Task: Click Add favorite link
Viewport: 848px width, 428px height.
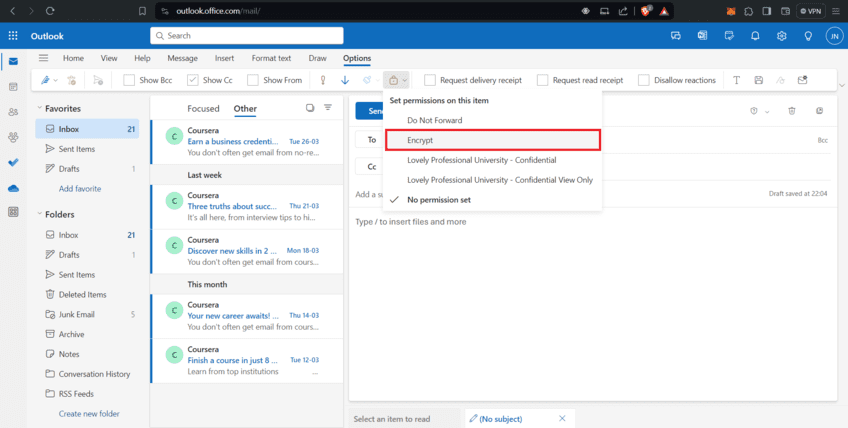Action: coord(80,189)
